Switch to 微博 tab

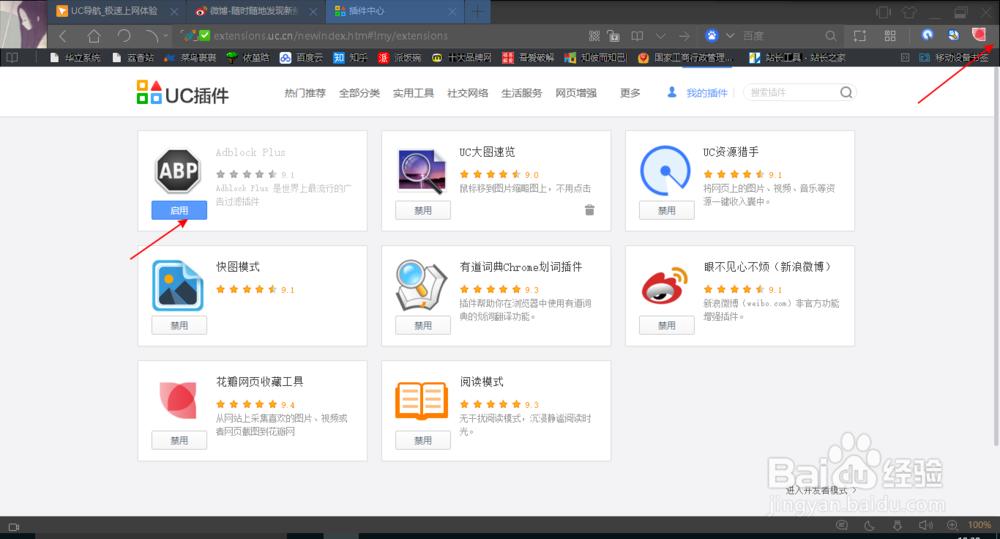(256, 11)
